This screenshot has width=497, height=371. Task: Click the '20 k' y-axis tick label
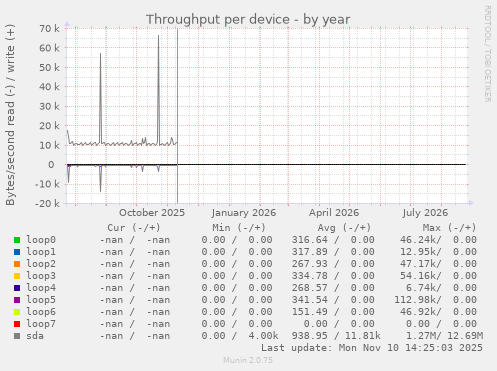(x=50, y=126)
